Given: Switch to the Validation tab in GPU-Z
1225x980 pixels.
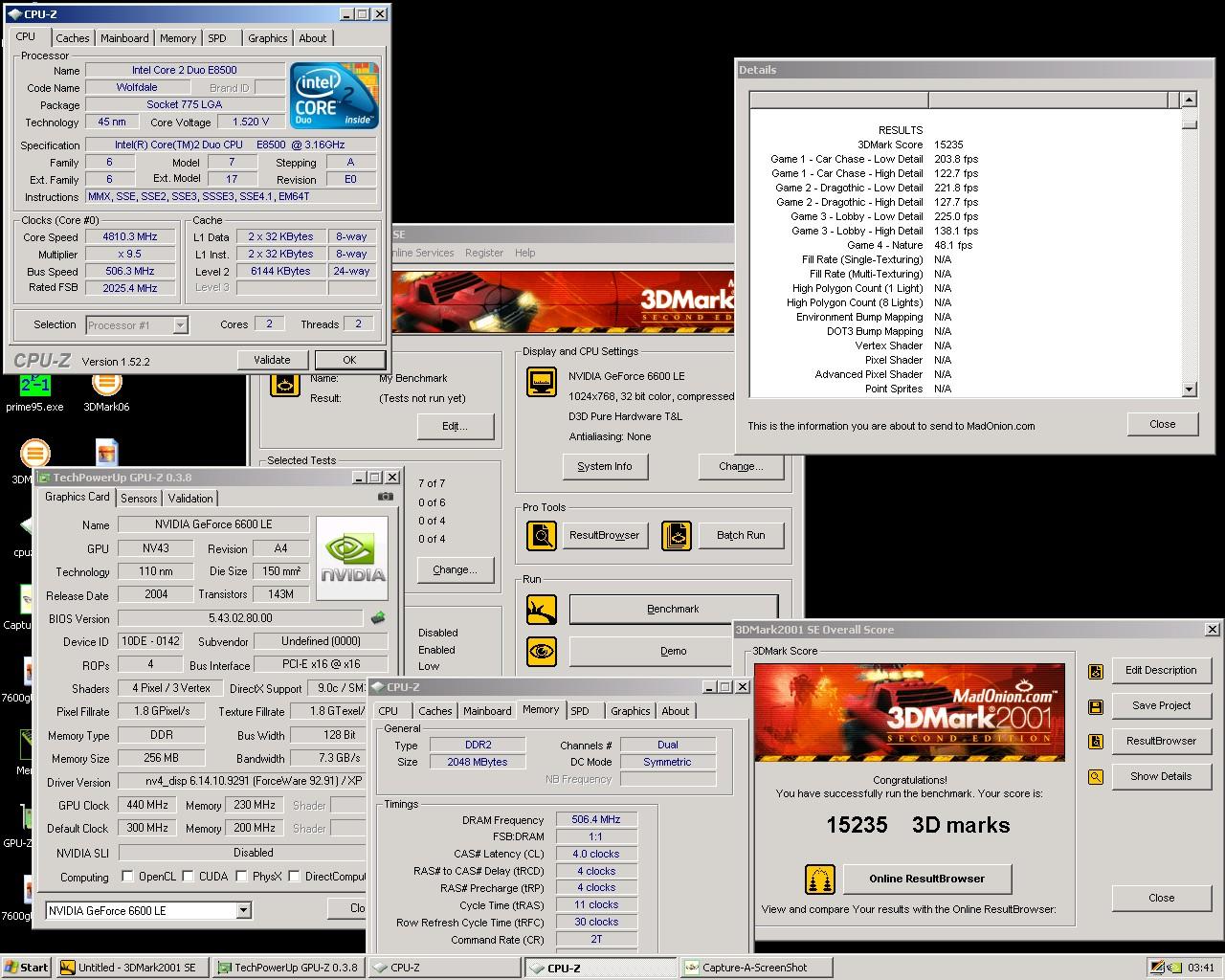Looking at the screenshot, I should coord(190,499).
